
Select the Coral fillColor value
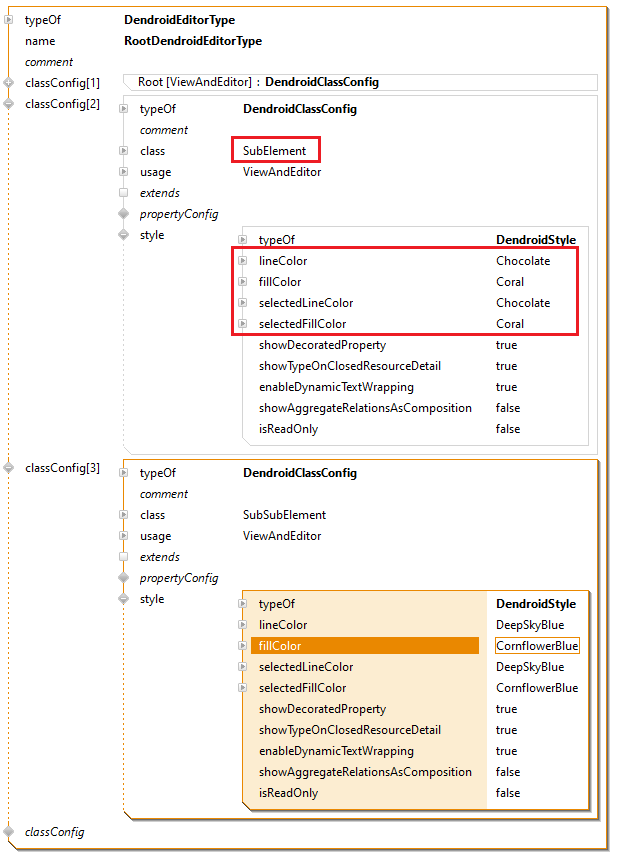tap(510, 282)
